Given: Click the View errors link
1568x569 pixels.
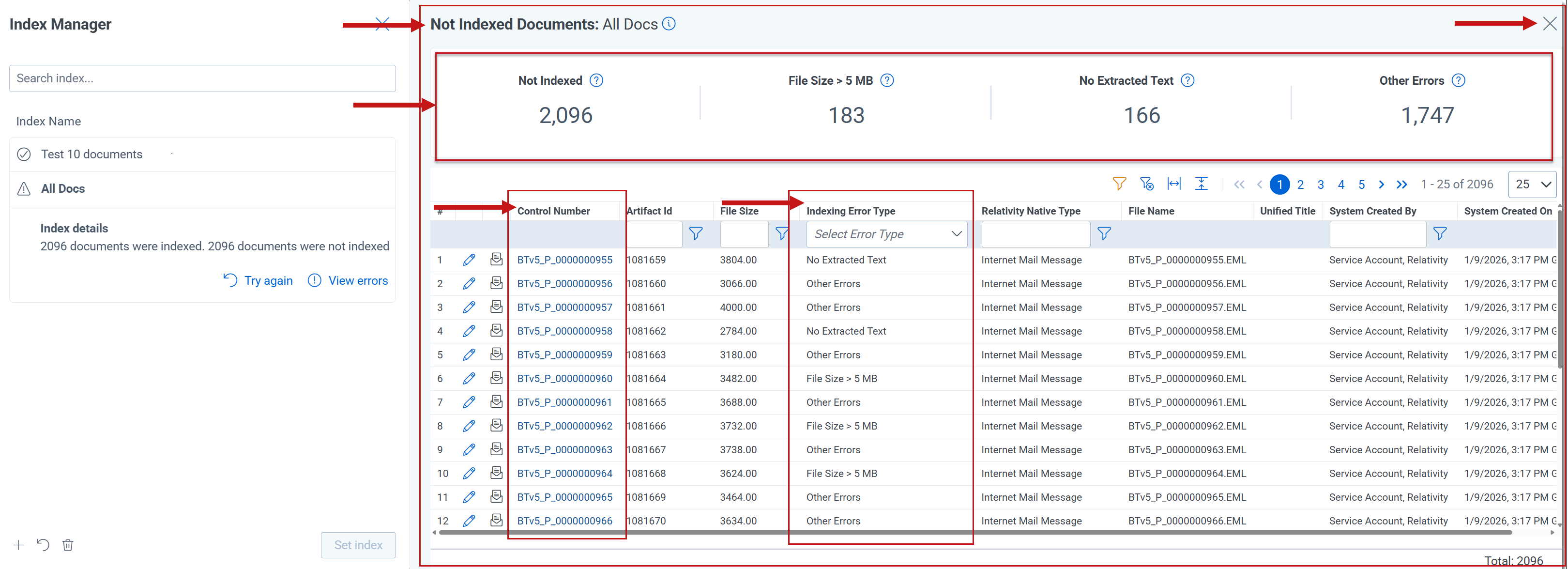Looking at the screenshot, I should [x=357, y=280].
